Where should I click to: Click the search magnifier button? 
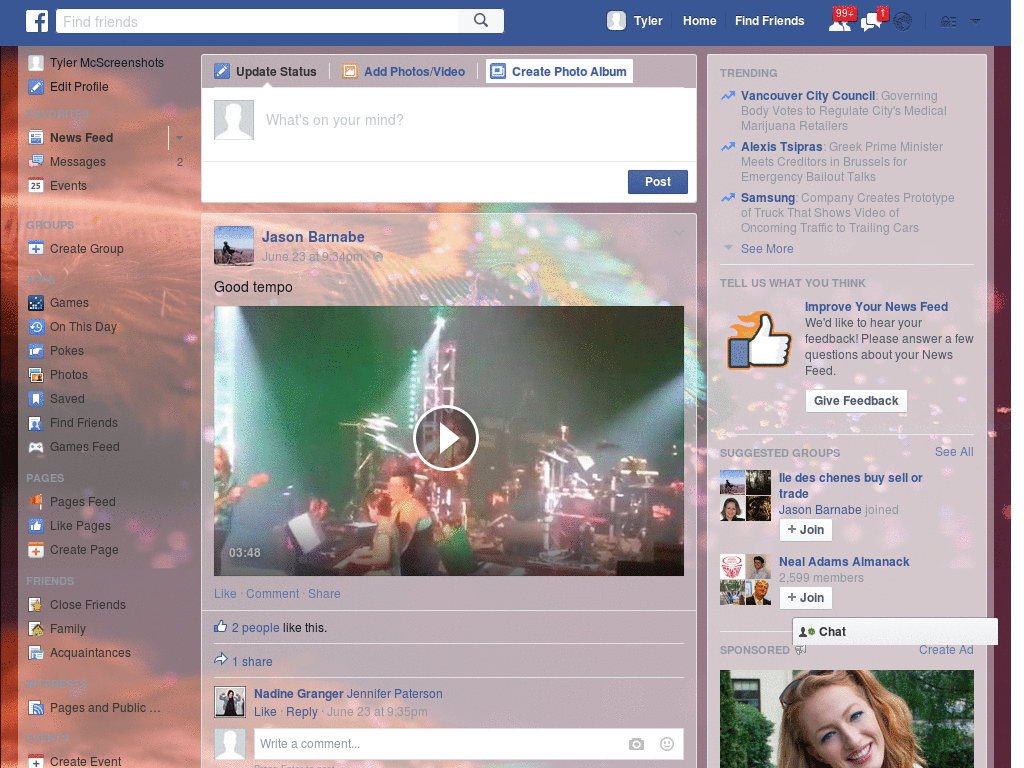click(x=481, y=21)
